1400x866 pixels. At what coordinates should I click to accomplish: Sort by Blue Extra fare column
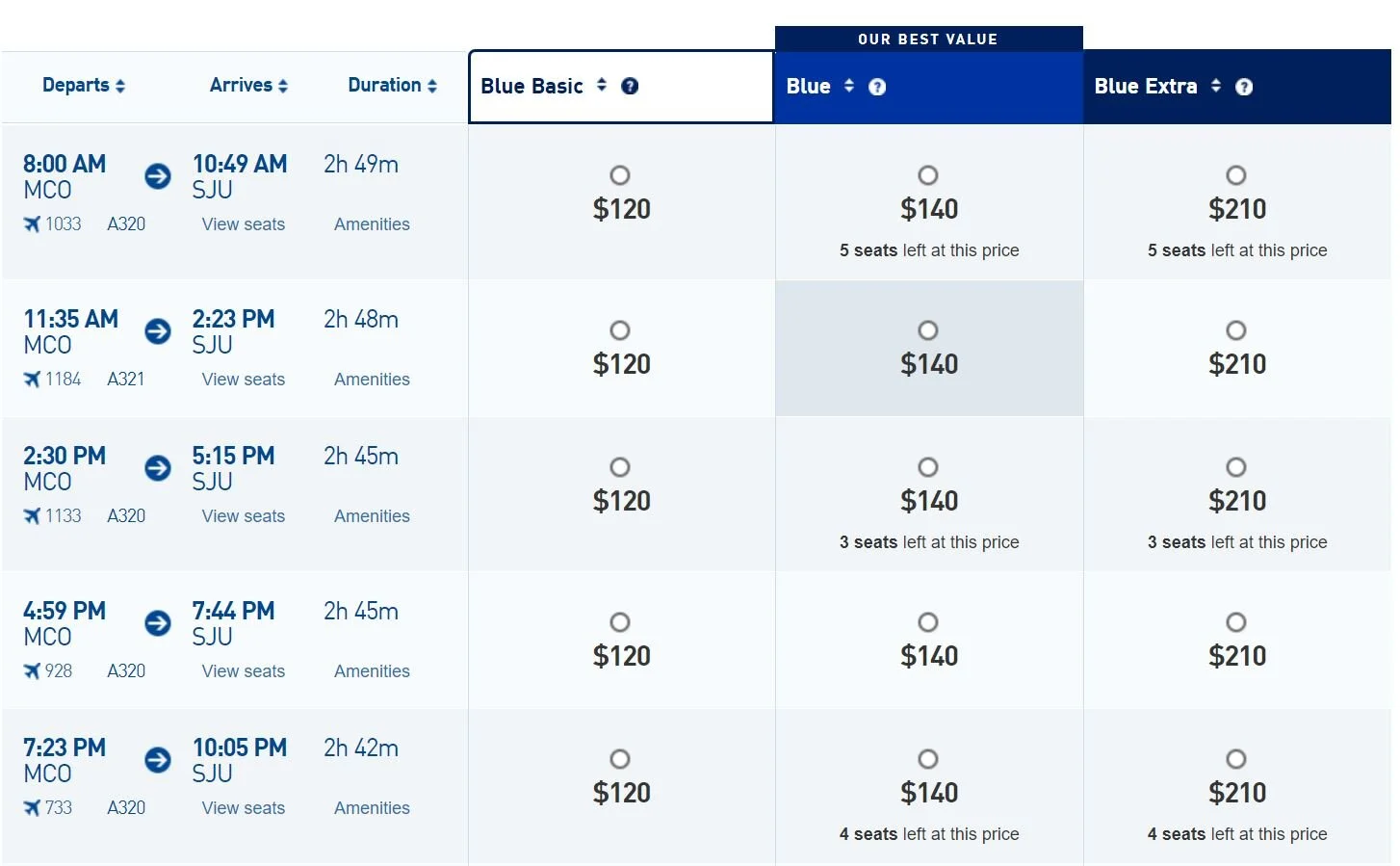tap(1216, 86)
